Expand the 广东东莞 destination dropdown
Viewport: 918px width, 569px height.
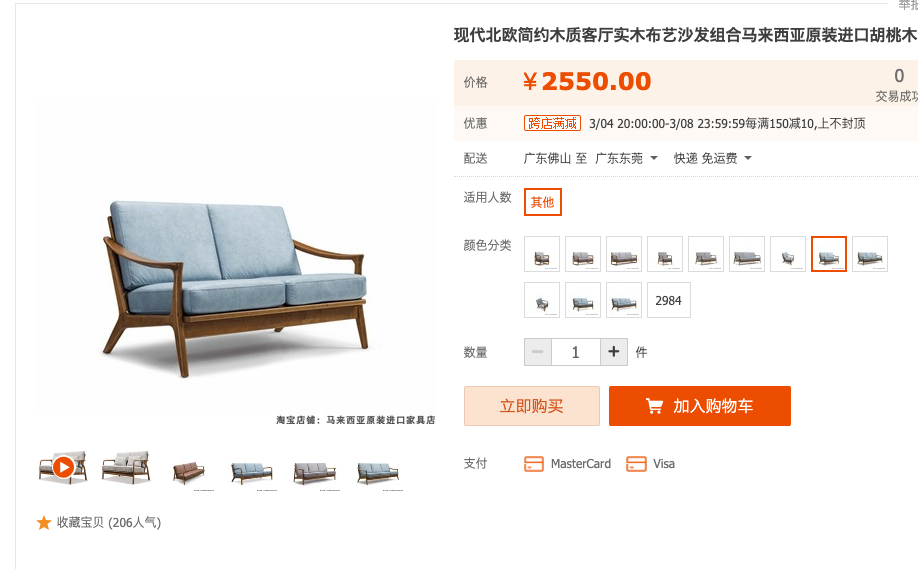(654, 158)
